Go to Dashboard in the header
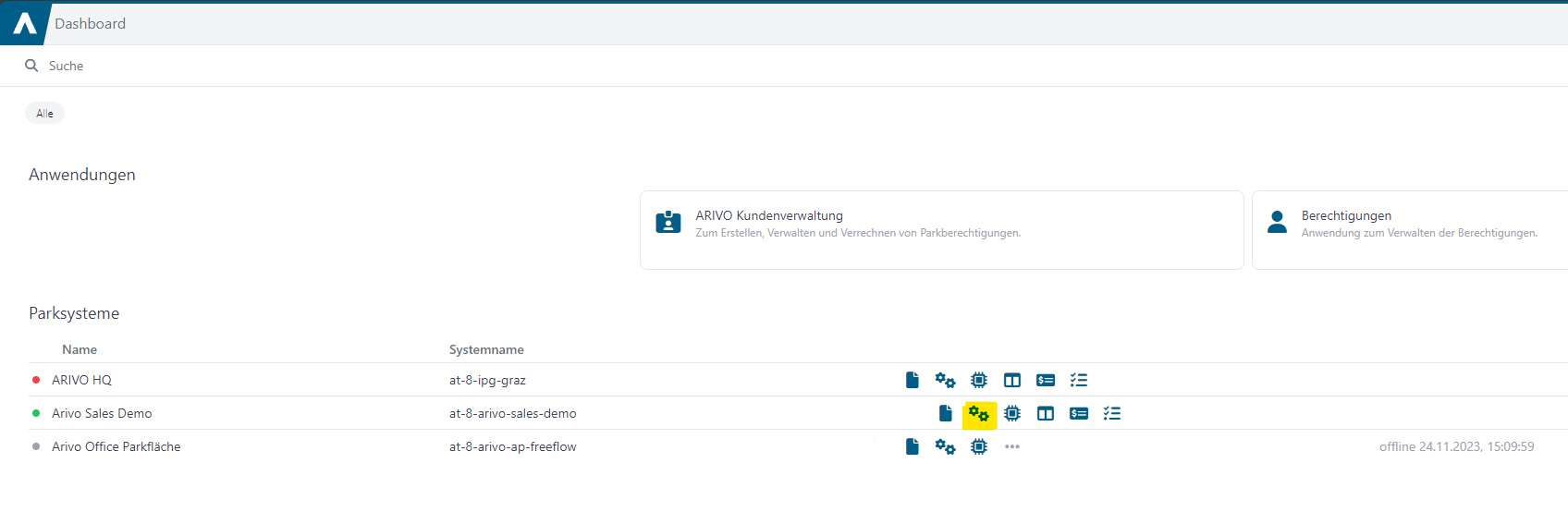 click(90, 24)
